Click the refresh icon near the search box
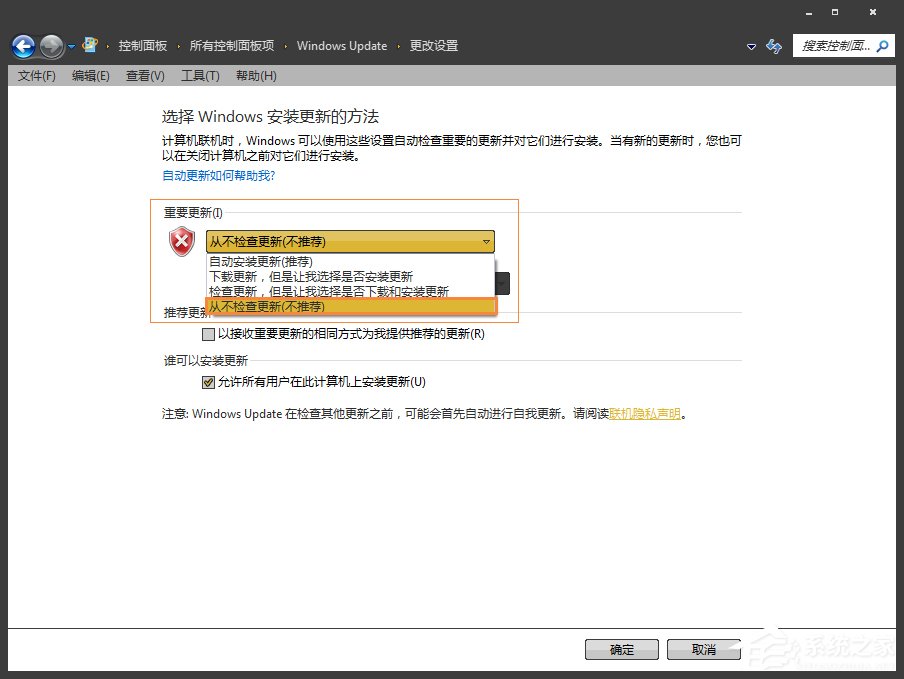The height and width of the screenshot is (679, 904). pos(773,46)
